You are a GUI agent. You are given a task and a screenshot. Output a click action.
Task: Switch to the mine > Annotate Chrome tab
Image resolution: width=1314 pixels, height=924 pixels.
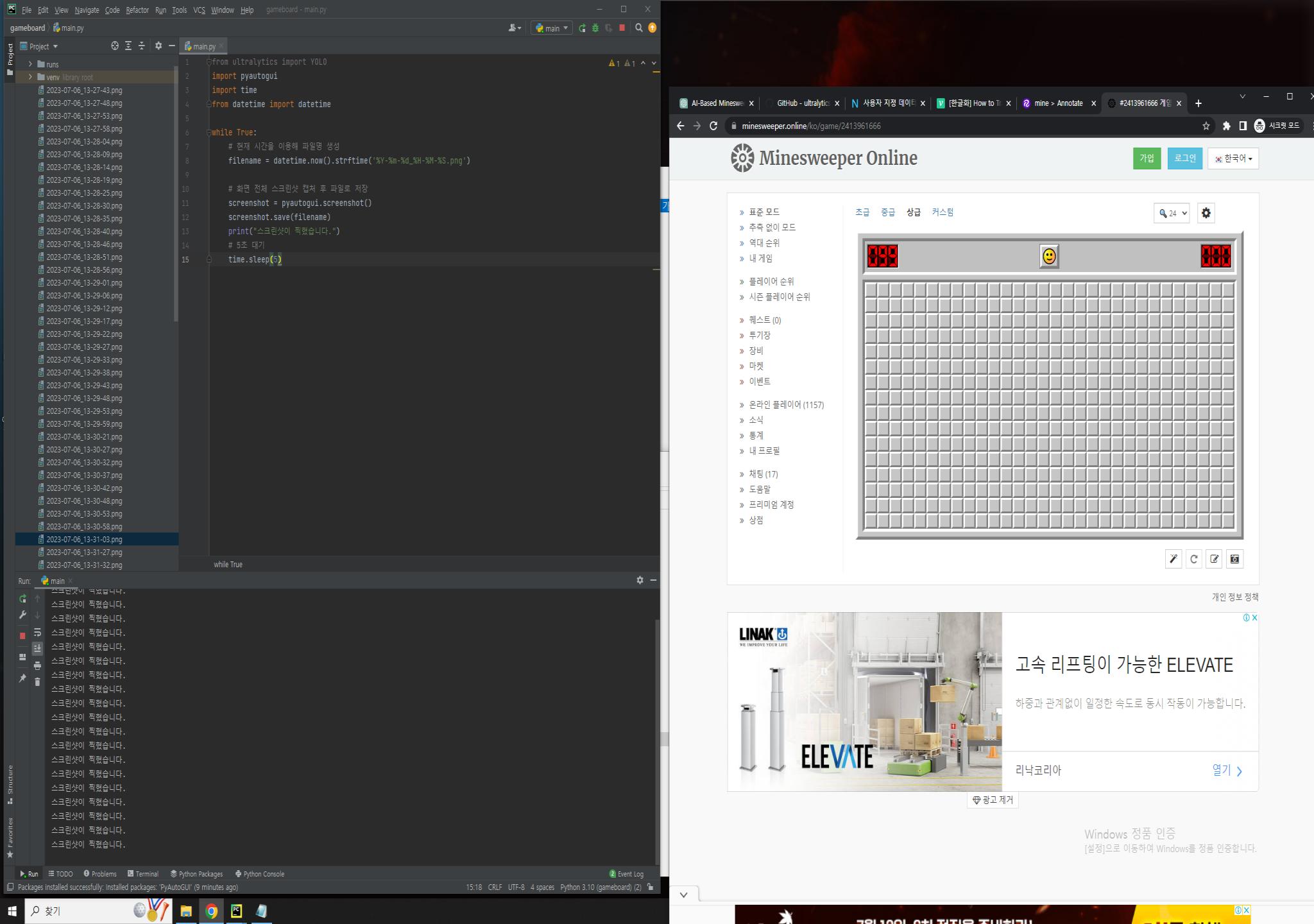pos(1058,103)
